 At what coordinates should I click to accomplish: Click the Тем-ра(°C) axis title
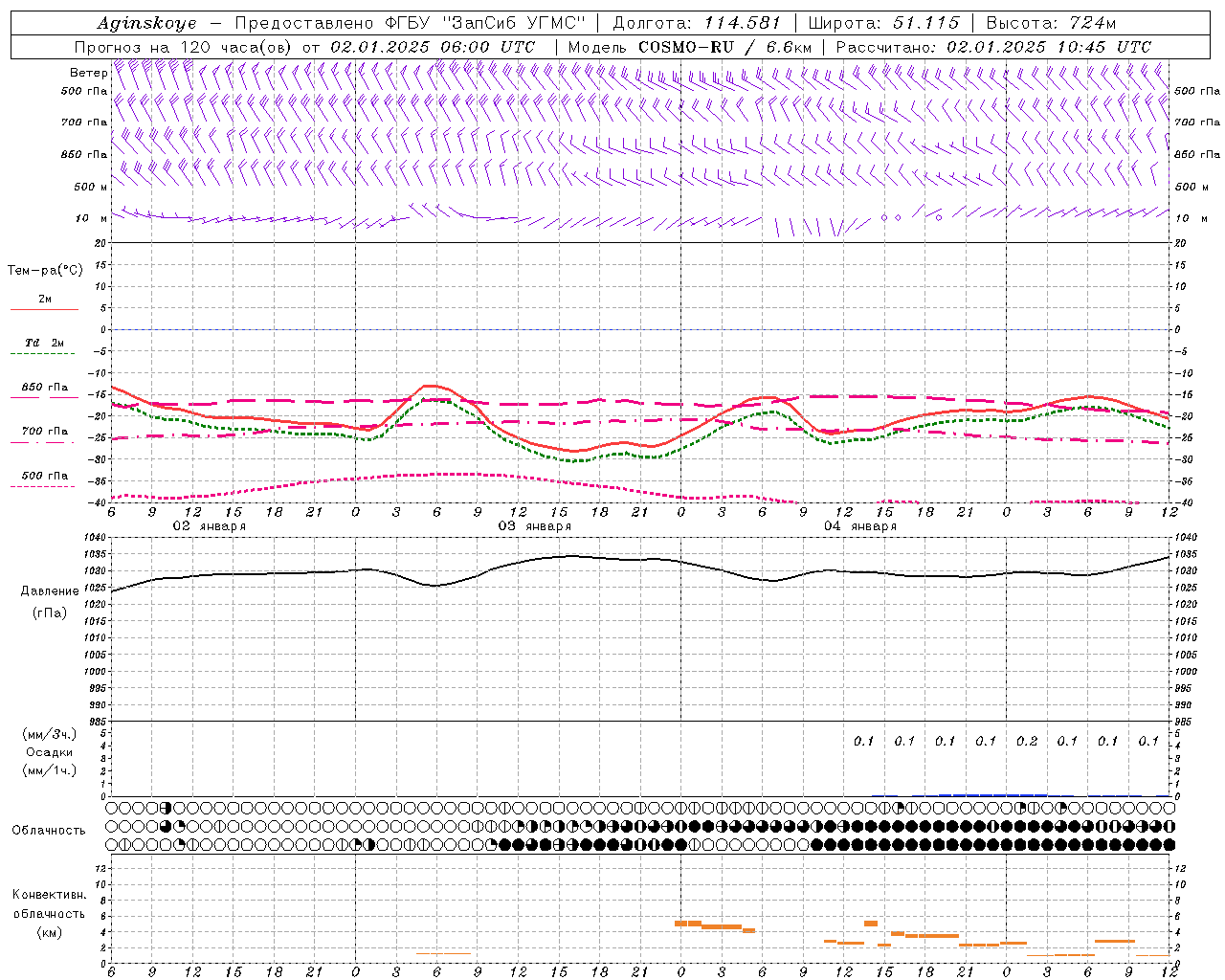coord(45,271)
